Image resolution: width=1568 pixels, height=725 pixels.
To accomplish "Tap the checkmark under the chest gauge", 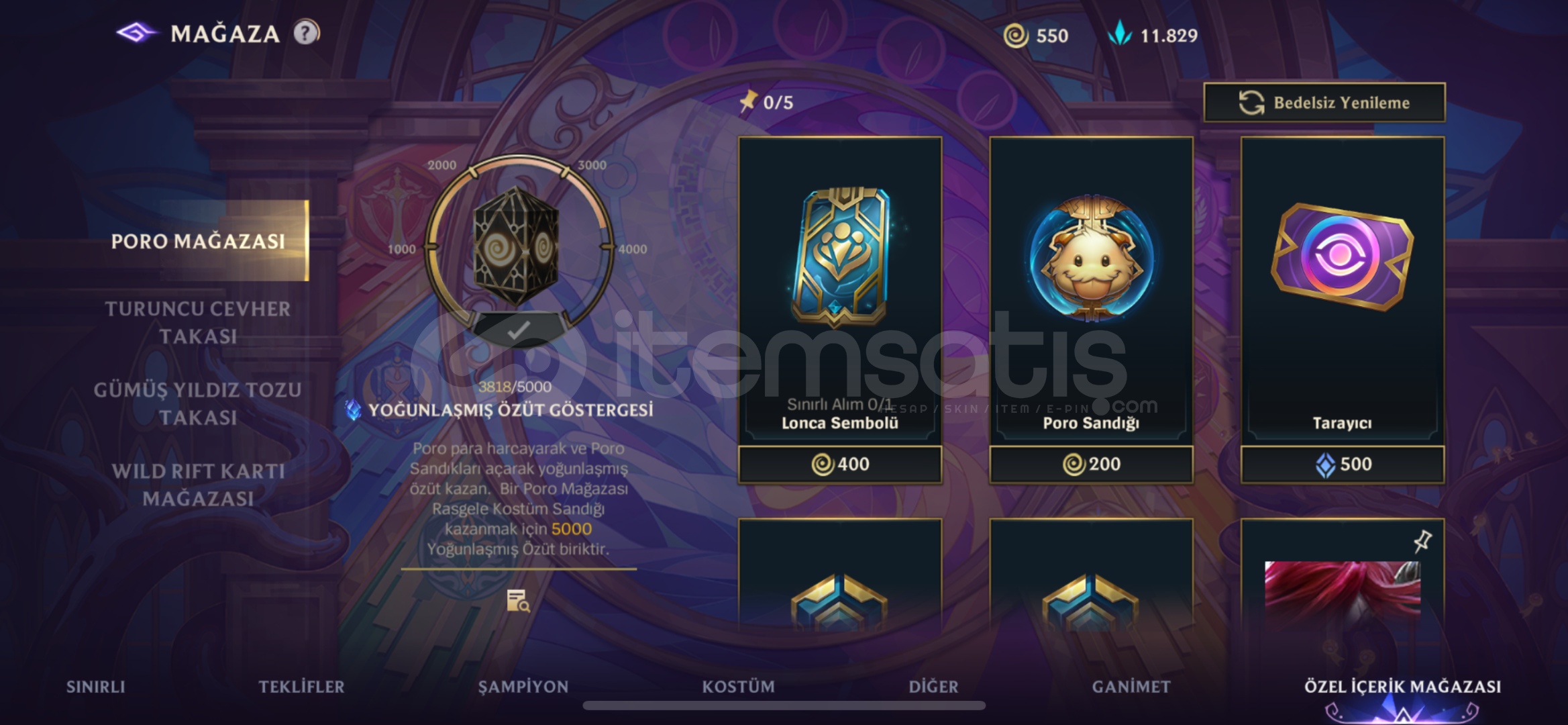I will coord(518,330).
